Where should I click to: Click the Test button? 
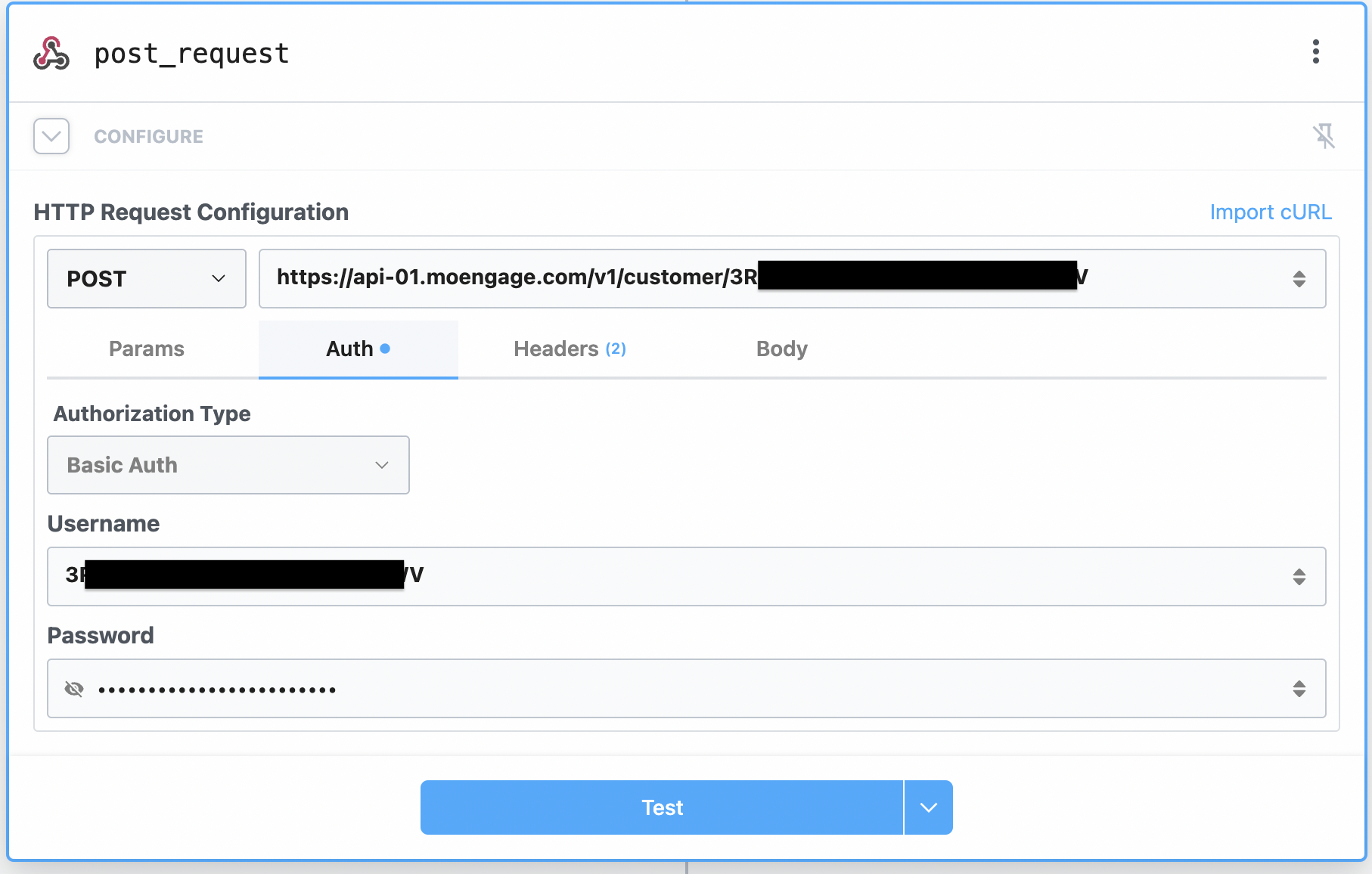click(x=662, y=807)
